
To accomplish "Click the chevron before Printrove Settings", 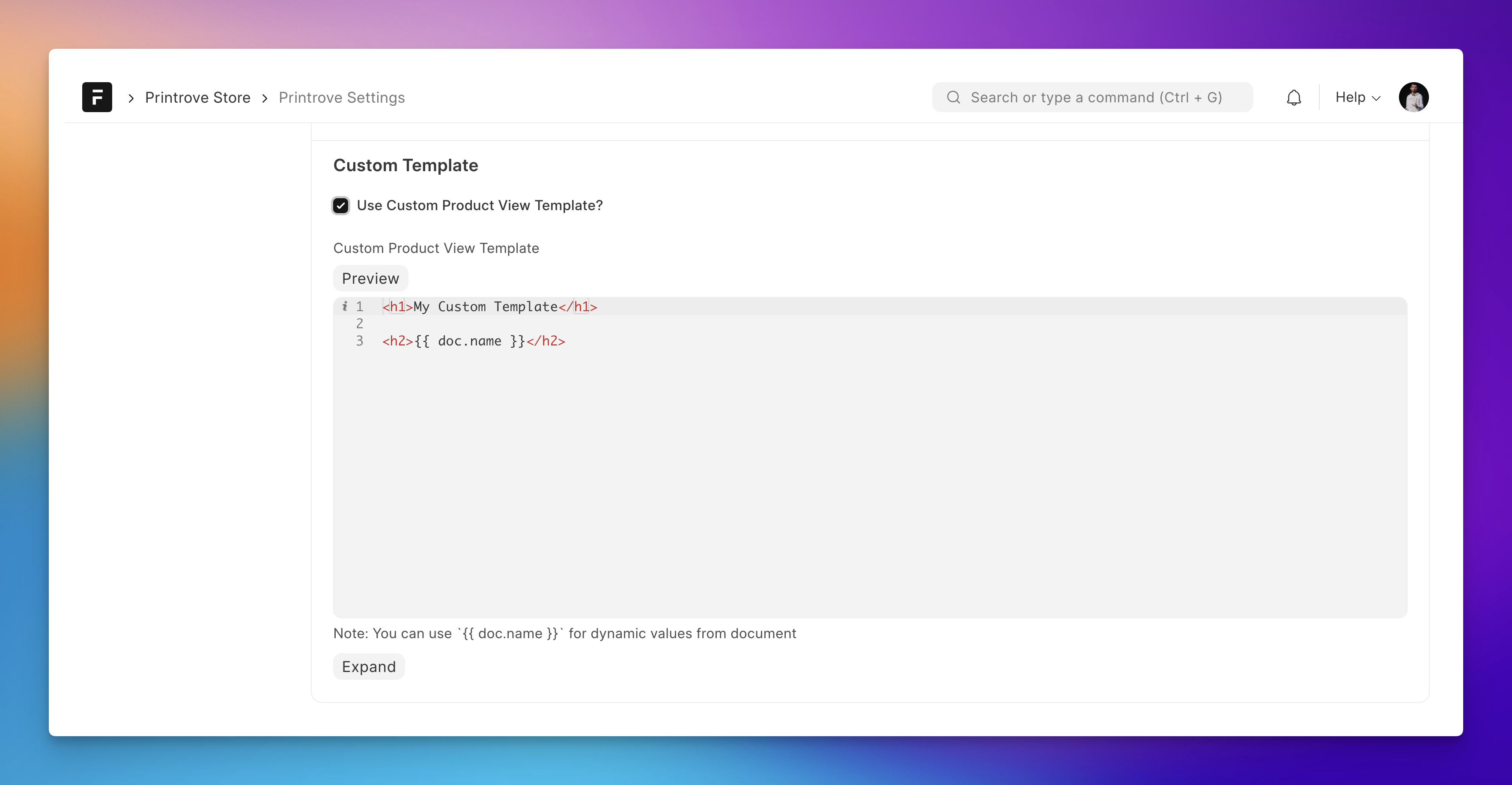I will [265, 98].
